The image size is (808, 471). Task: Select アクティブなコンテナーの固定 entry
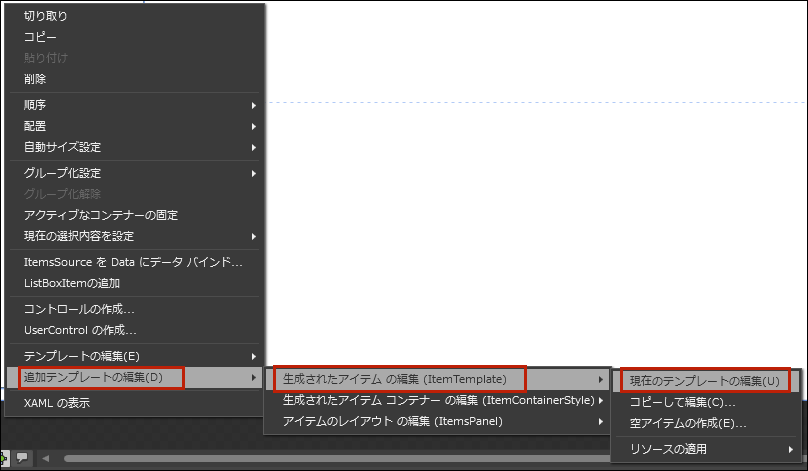[x=134, y=215]
